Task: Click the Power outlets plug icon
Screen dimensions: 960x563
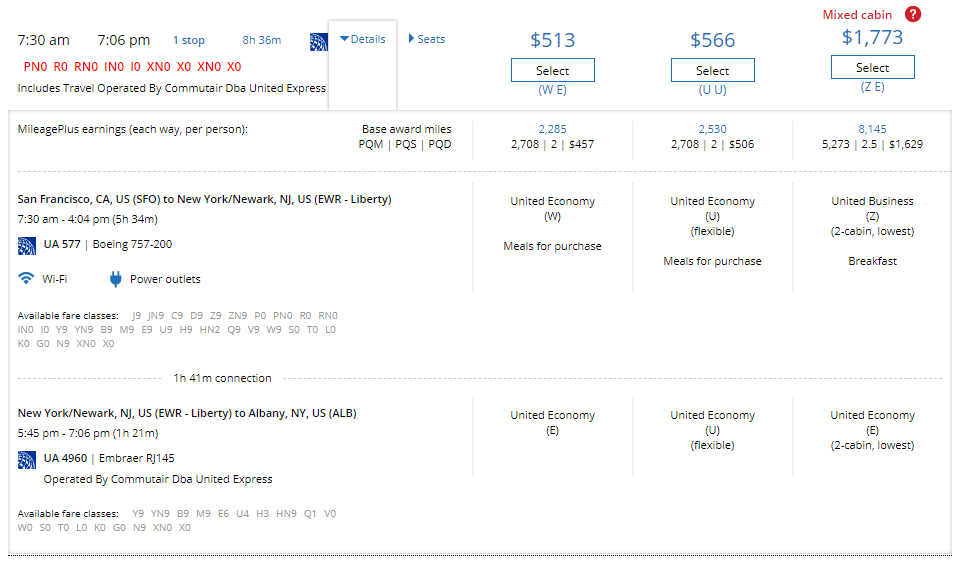Action: (116, 279)
